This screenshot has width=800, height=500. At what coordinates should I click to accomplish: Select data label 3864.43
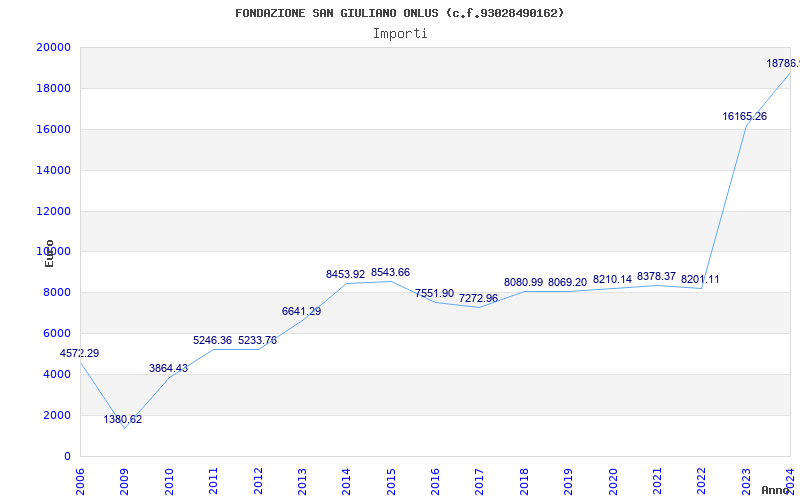point(168,368)
